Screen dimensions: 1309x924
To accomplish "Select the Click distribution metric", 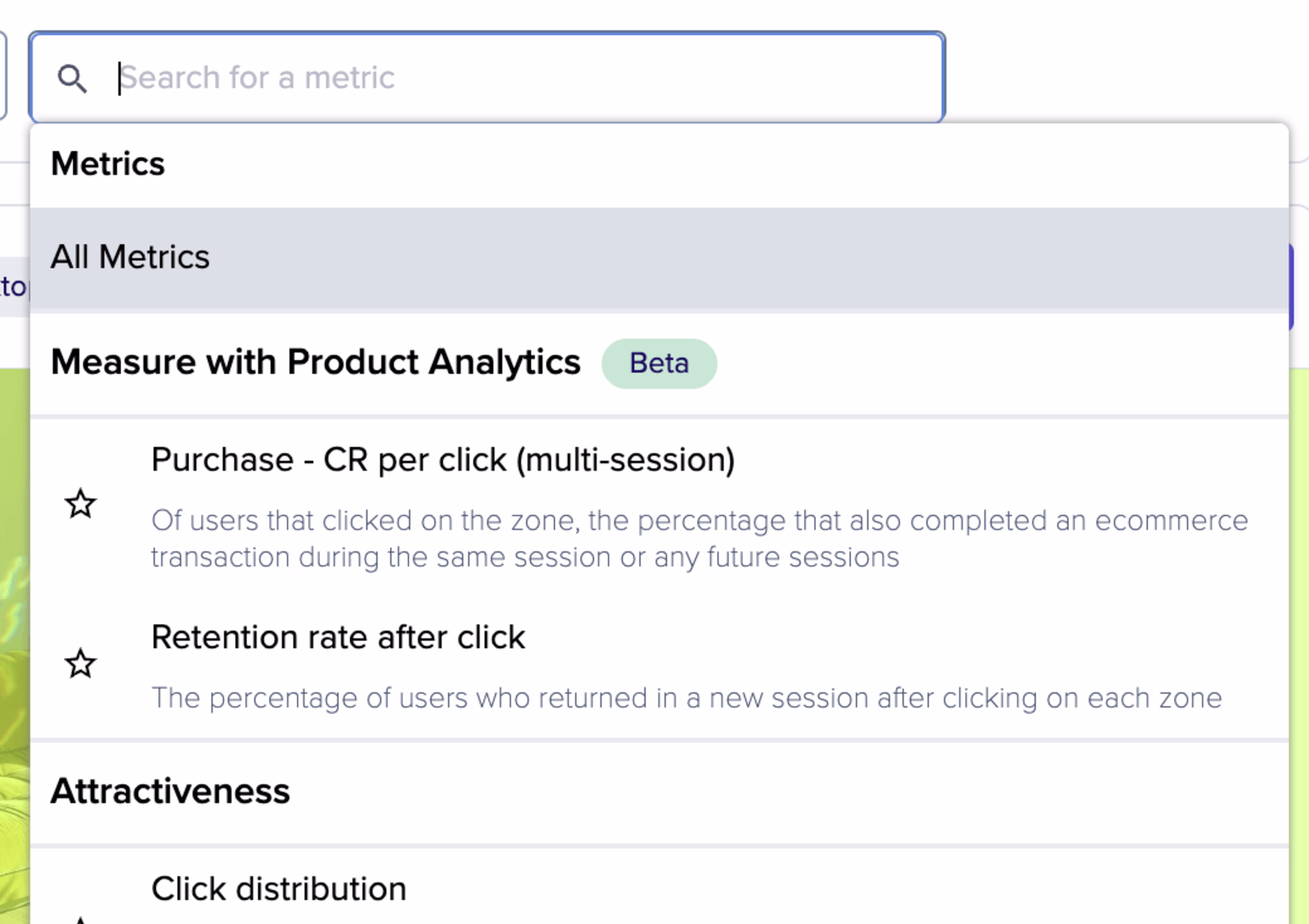I will 279,889.
